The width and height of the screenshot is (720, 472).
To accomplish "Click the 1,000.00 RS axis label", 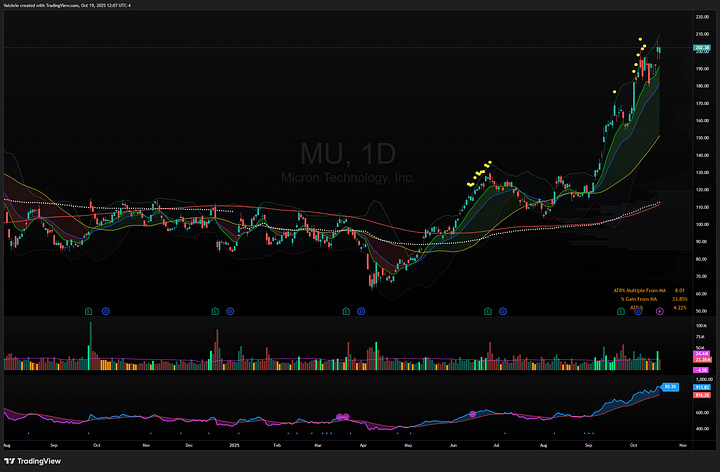I will [x=703, y=380].
